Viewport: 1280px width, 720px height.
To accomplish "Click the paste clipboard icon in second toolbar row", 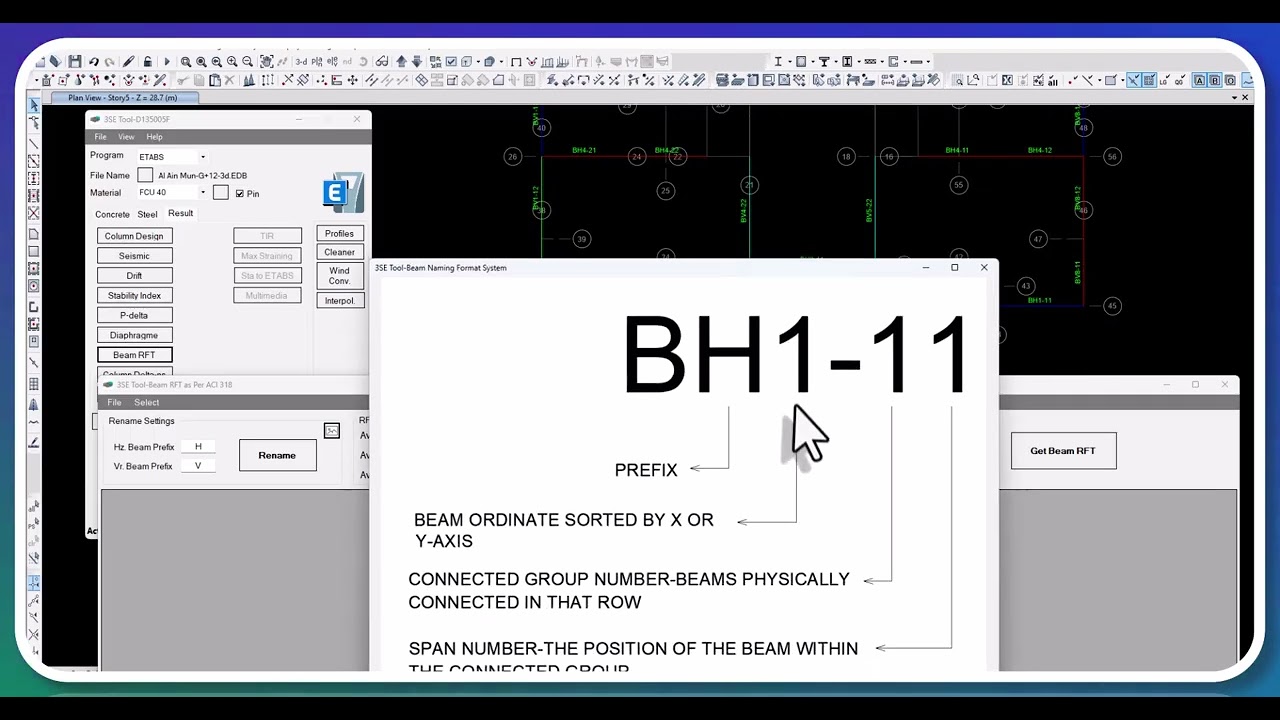I will 215,80.
